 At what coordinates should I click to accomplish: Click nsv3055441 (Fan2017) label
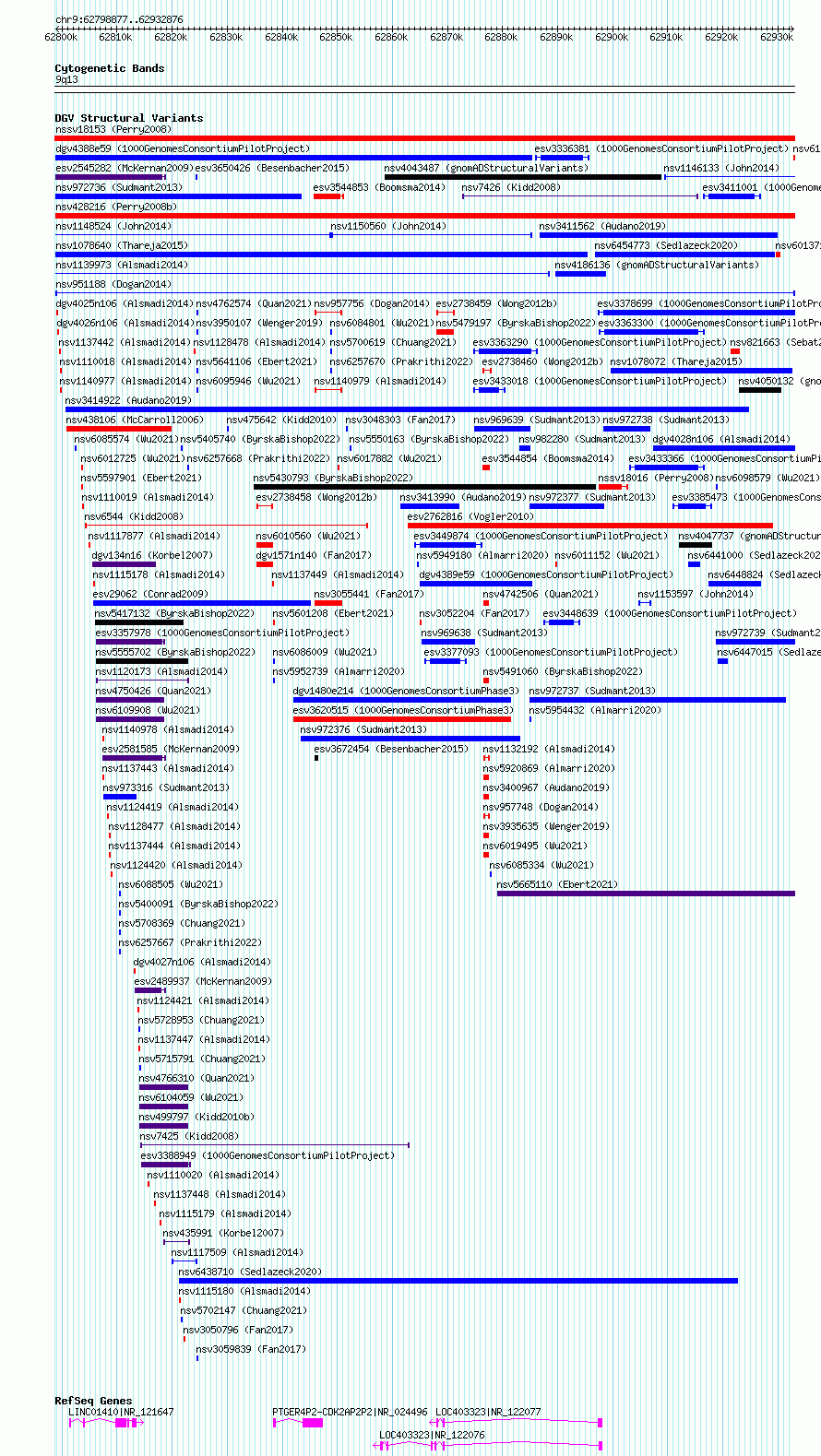pos(369,595)
